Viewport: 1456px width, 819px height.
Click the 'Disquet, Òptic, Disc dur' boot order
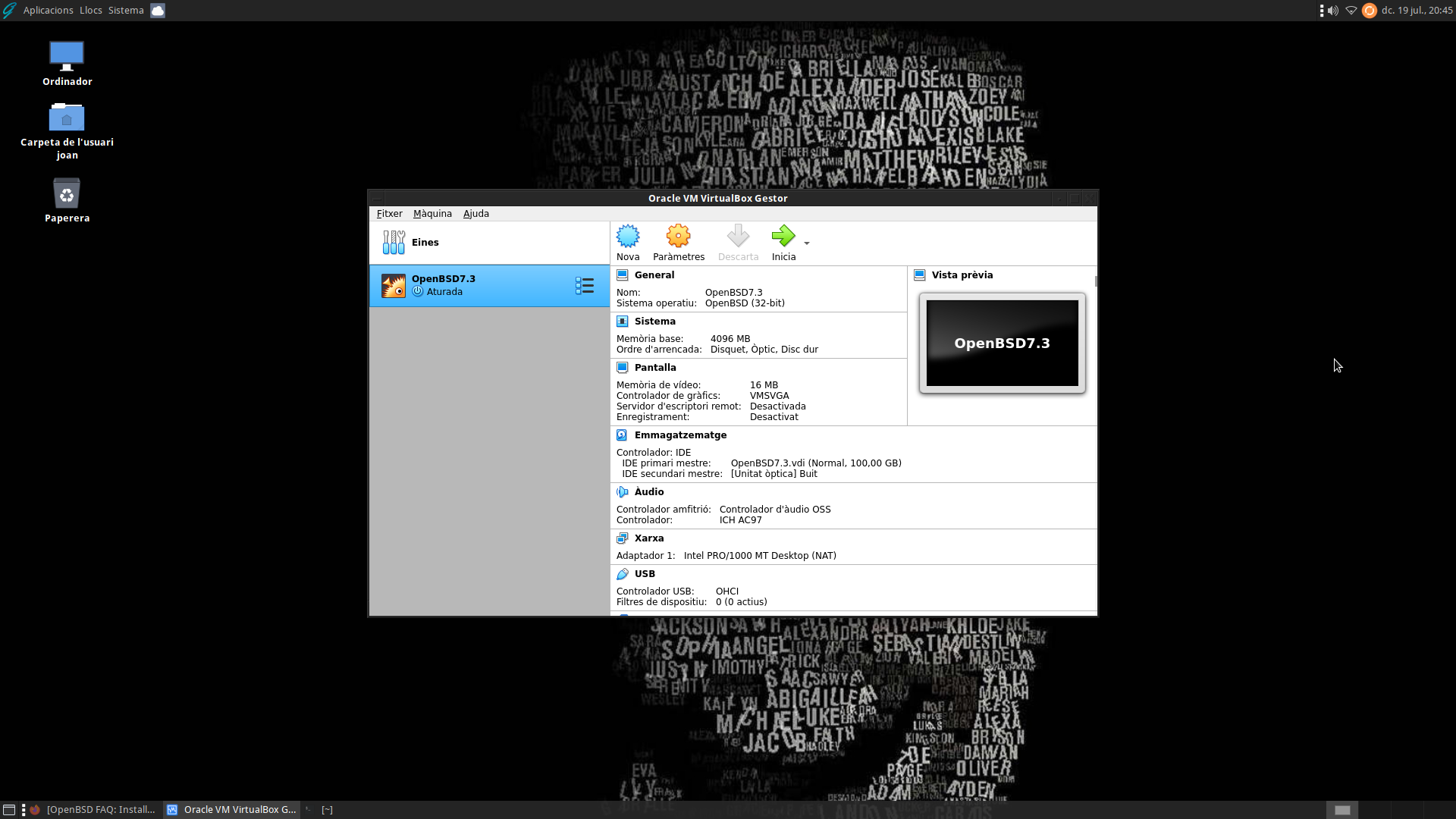pyautogui.click(x=764, y=350)
